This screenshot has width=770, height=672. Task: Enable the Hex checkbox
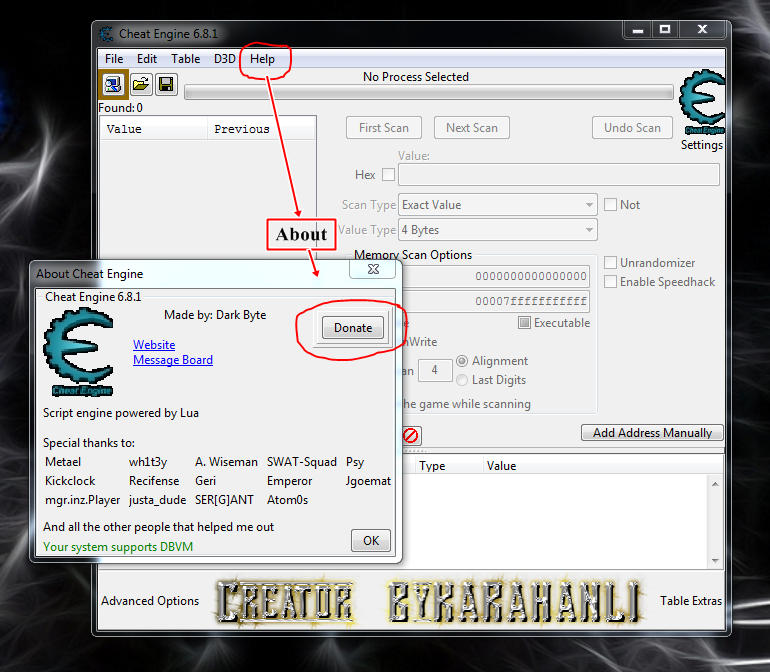pos(388,175)
